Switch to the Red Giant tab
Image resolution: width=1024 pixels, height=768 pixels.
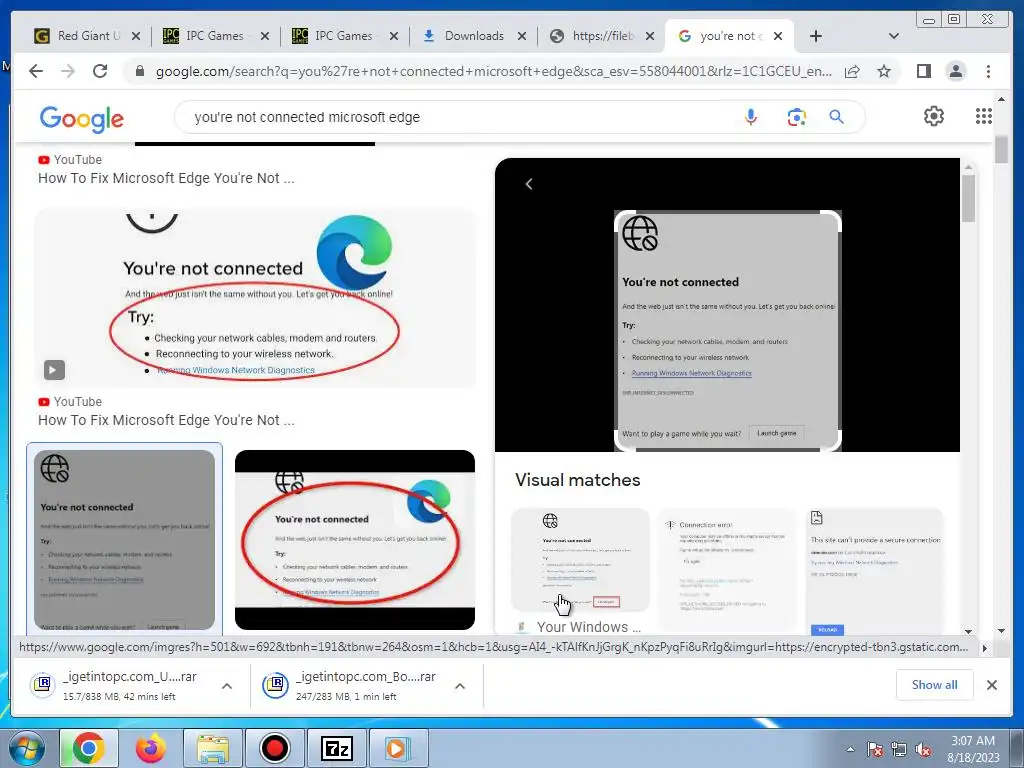click(x=88, y=36)
